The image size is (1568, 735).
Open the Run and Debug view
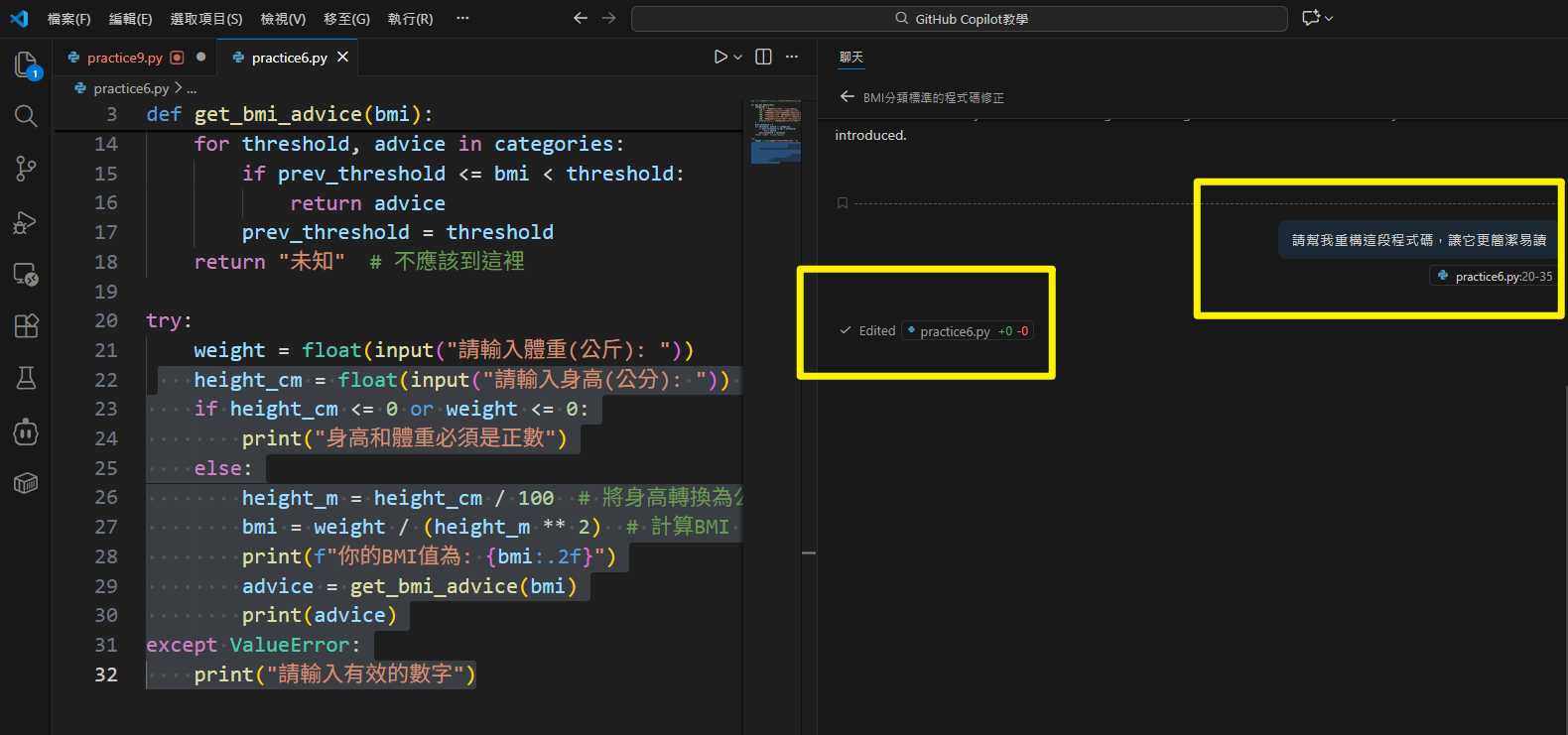pyautogui.click(x=26, y=222)
